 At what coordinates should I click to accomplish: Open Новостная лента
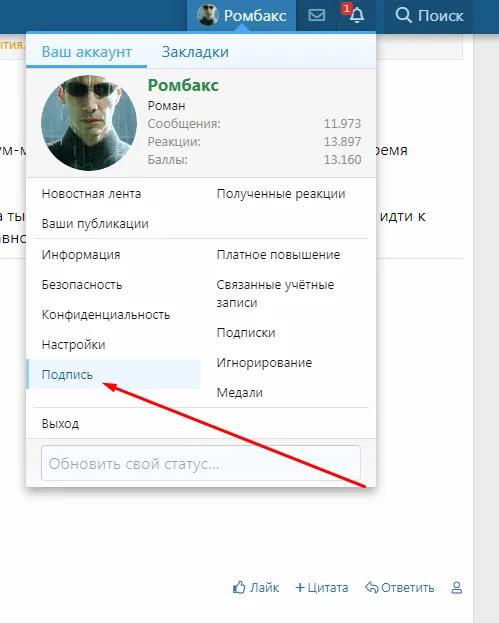point(91,194)
